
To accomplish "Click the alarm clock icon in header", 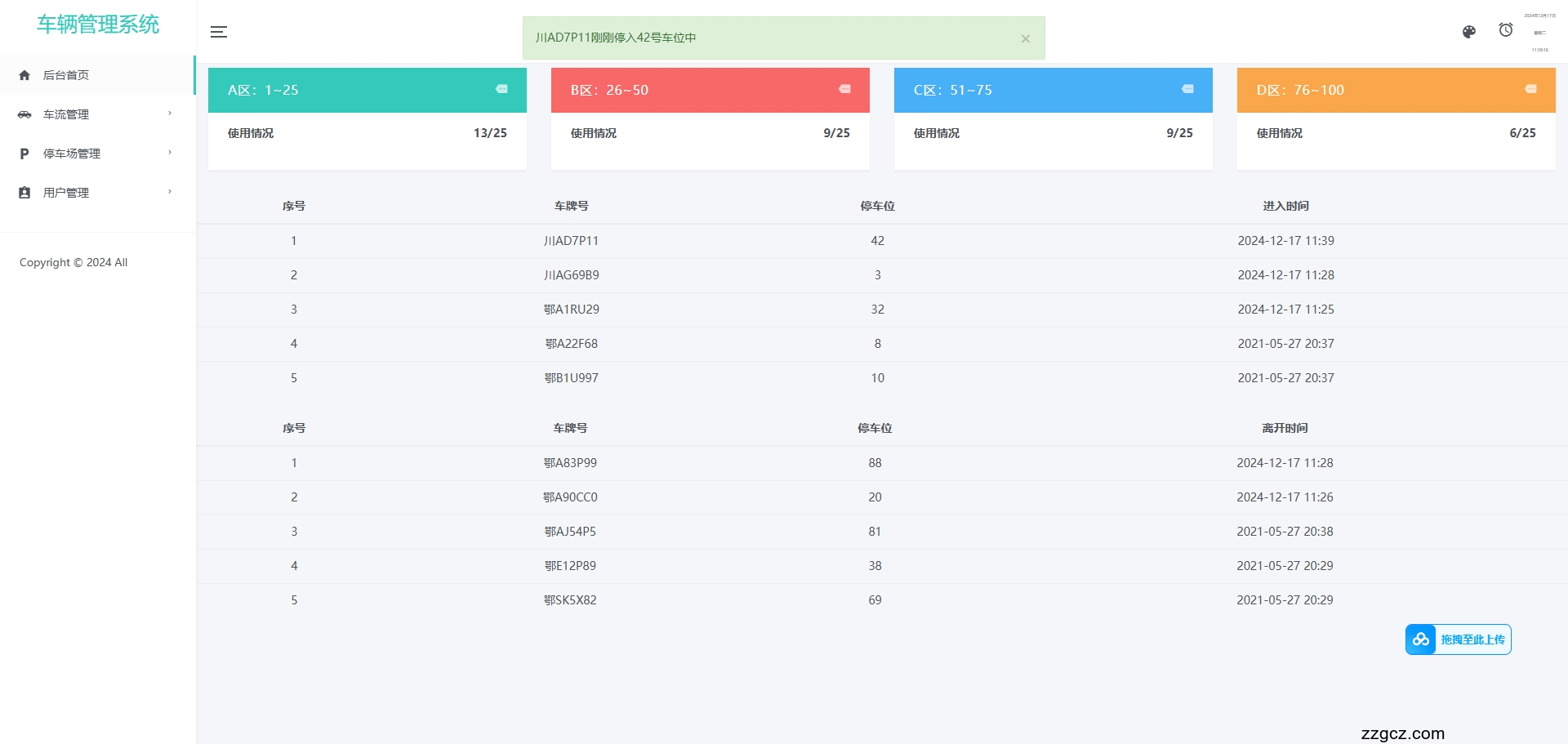I will 1506,30.
